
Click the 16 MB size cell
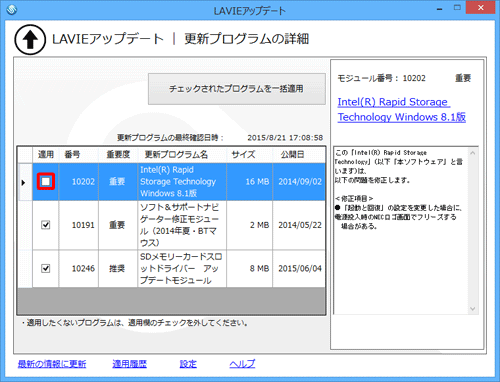click(x=249, y=182)
